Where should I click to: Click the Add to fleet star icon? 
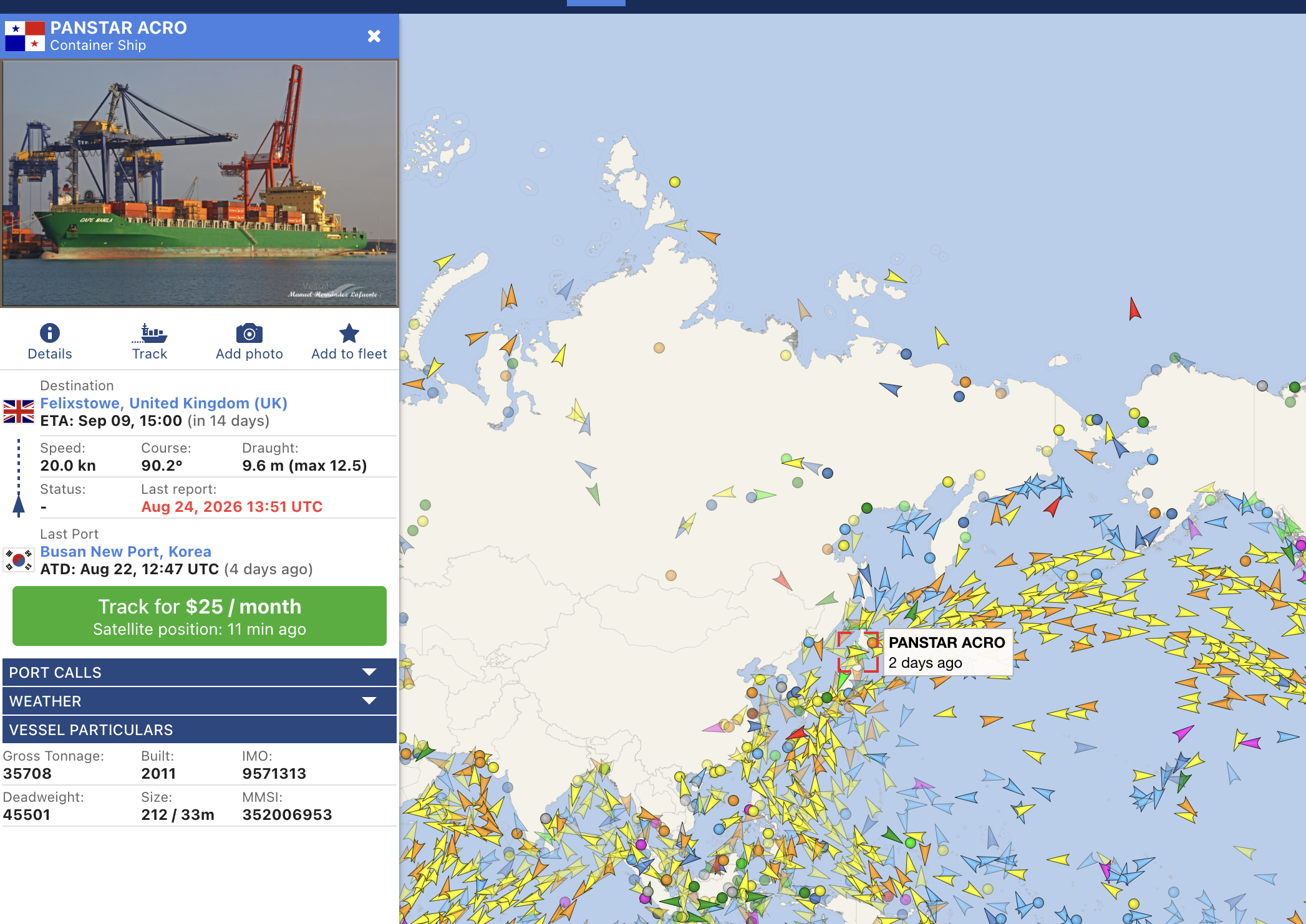pos(349,333)
